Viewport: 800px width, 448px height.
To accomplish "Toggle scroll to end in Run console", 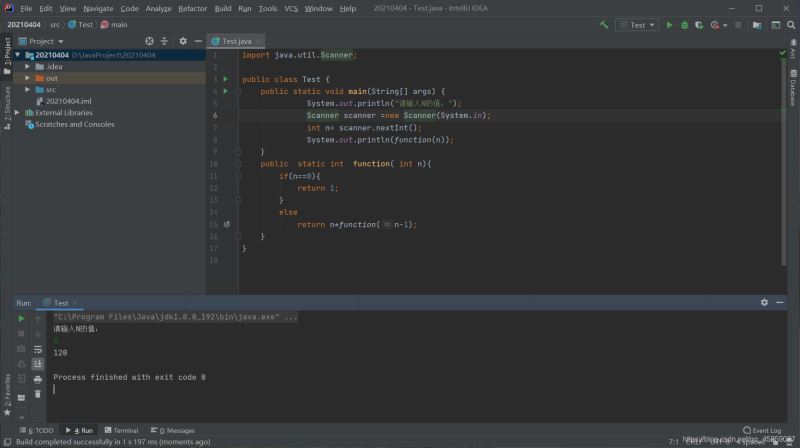I will click(x=37, y=364).
